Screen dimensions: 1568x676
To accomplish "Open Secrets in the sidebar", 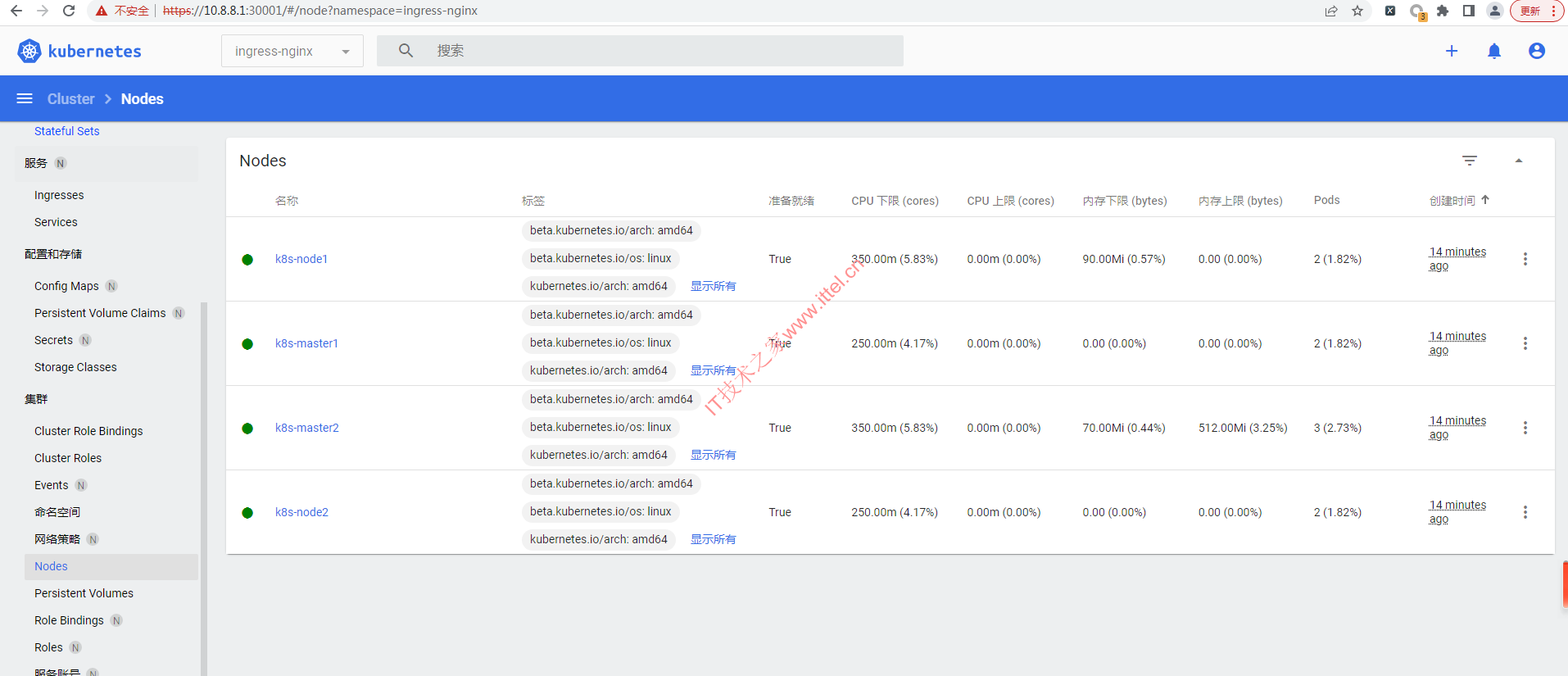I will click(53, 340).
